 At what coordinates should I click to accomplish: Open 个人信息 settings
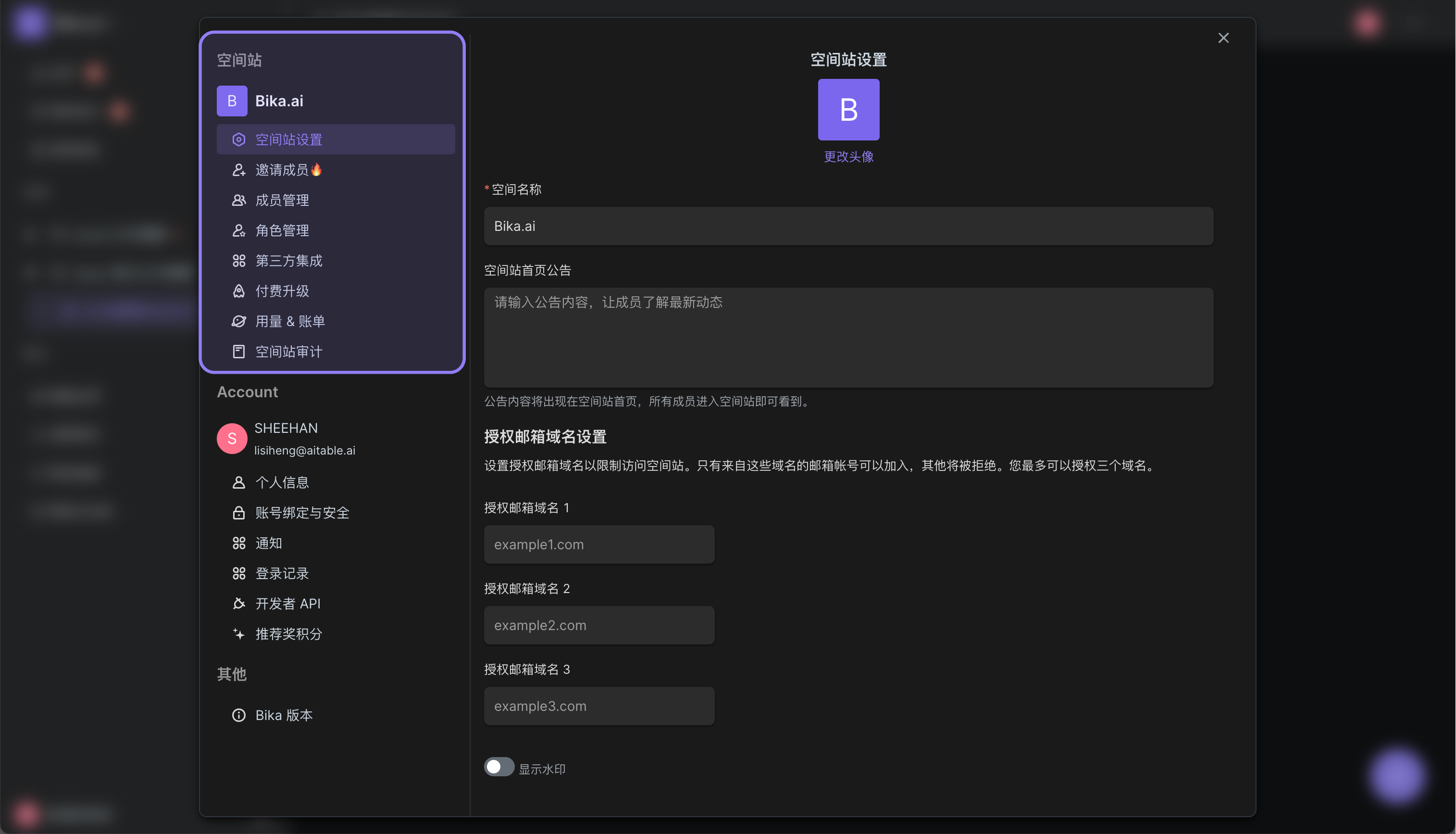tap(336, 482)
